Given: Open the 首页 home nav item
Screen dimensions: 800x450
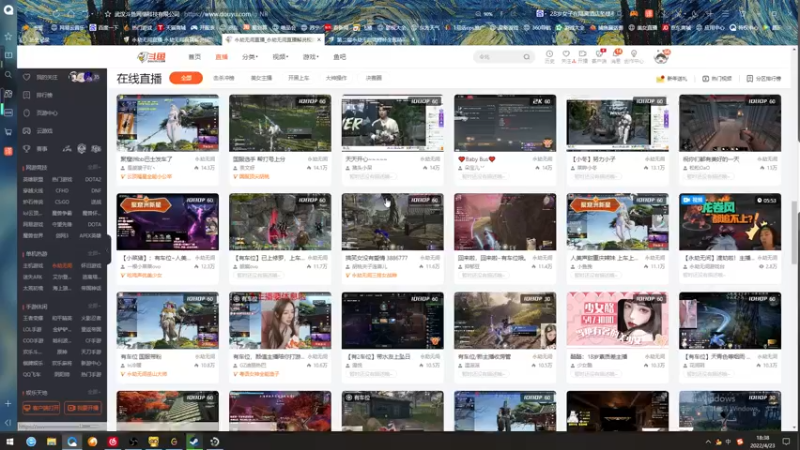Looking at the screenshot, I should [194, 57].
